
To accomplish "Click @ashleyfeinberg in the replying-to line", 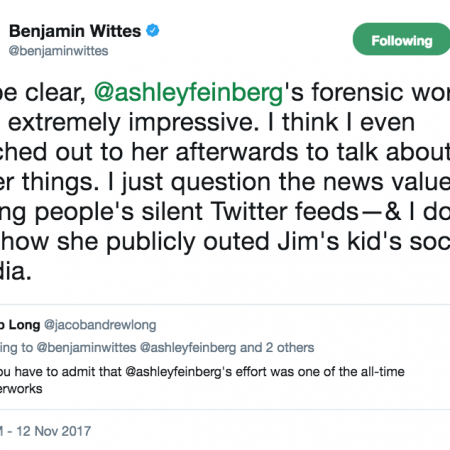I will click(188, 348).
